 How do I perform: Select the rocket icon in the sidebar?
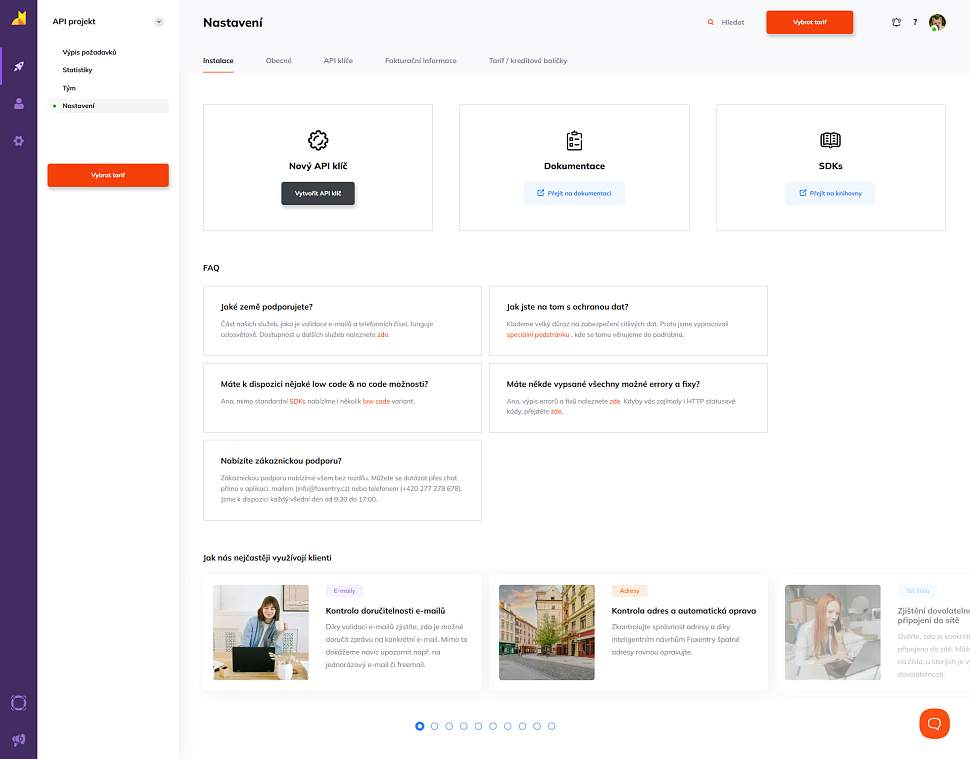(x=18, y=66)
